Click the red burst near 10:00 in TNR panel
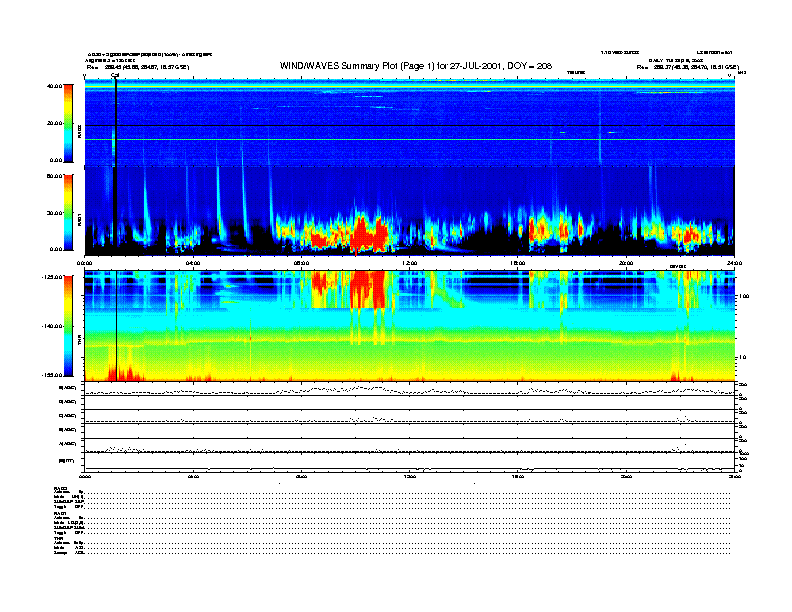This screenshot has height=612, width=792. coord(368,289)
